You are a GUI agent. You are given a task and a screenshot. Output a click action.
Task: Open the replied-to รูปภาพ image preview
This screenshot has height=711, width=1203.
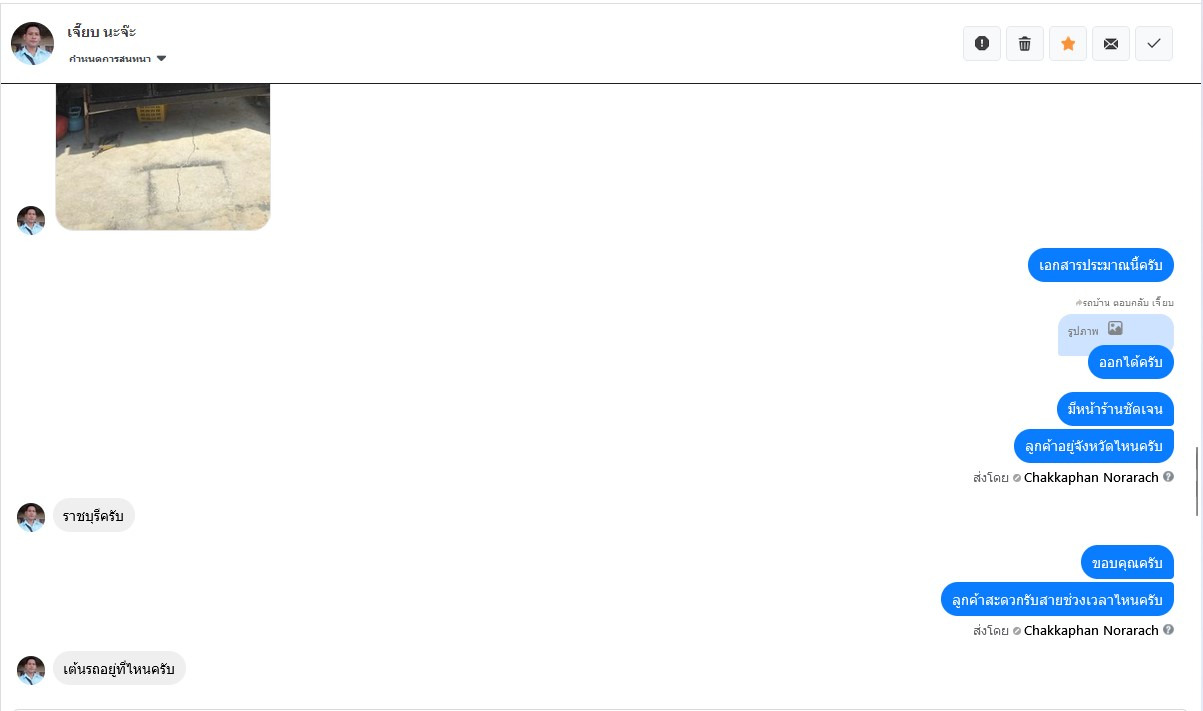pyautogui.click(x=1116, y=330)
